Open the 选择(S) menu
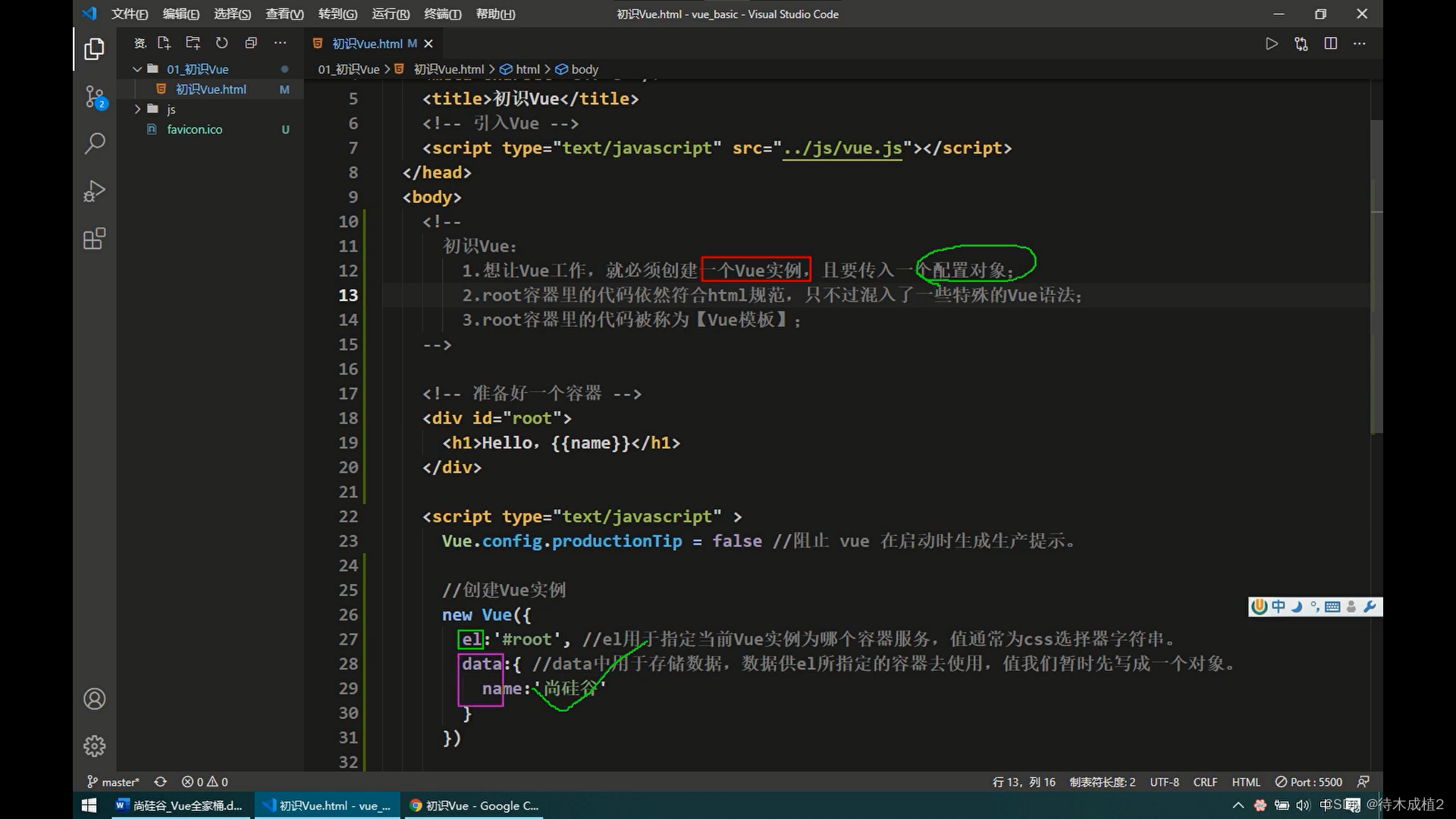1456x819 pixels. (233, 14)
